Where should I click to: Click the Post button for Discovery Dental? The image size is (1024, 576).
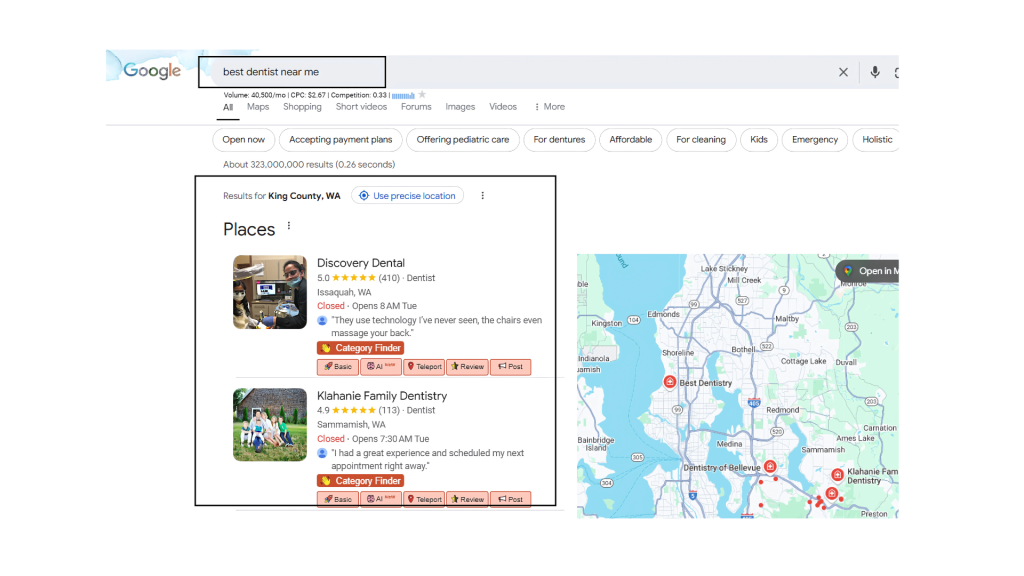coord(510,366)
